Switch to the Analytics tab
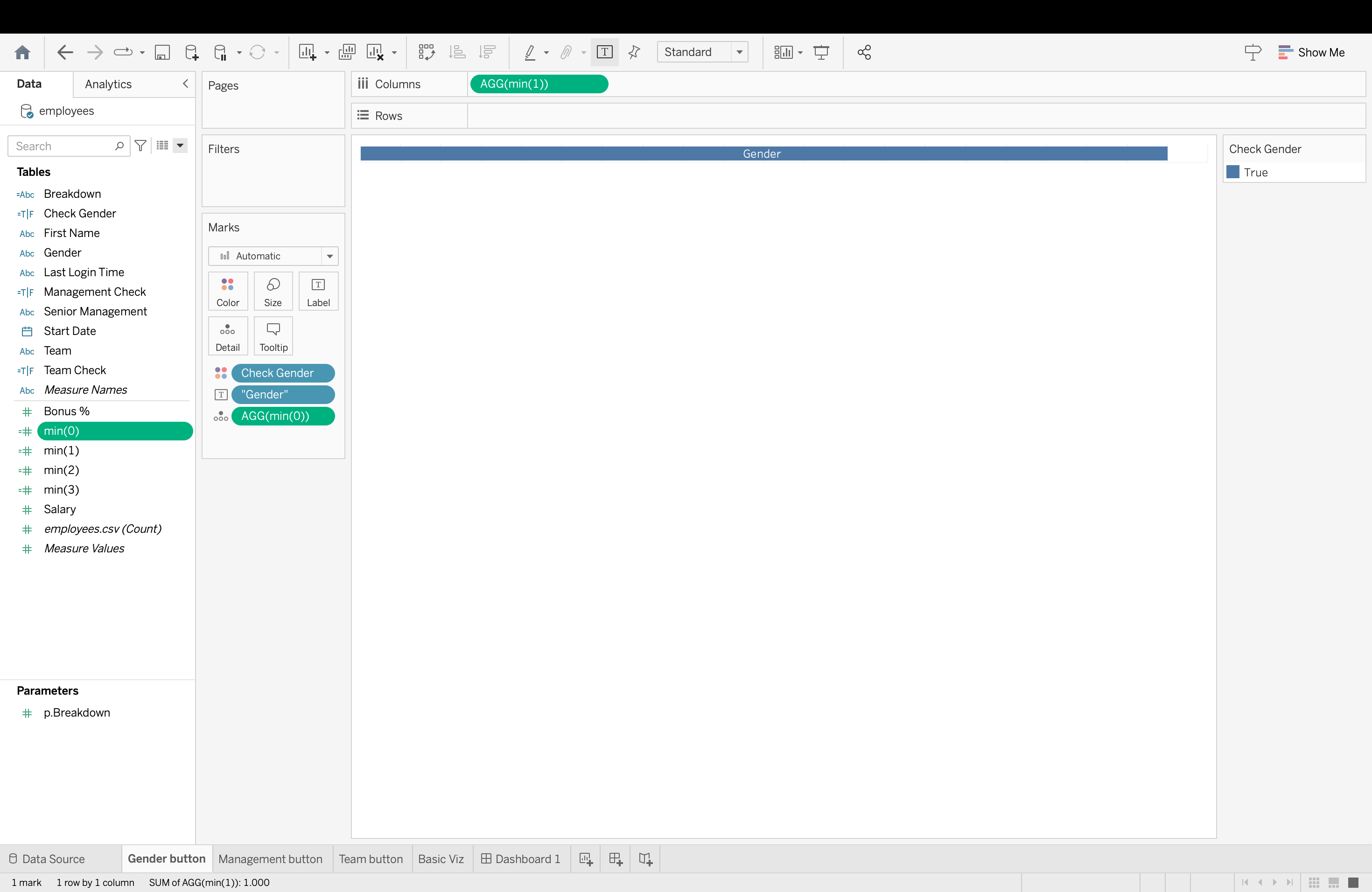1372x892 pixels. [x=108, y=84]
